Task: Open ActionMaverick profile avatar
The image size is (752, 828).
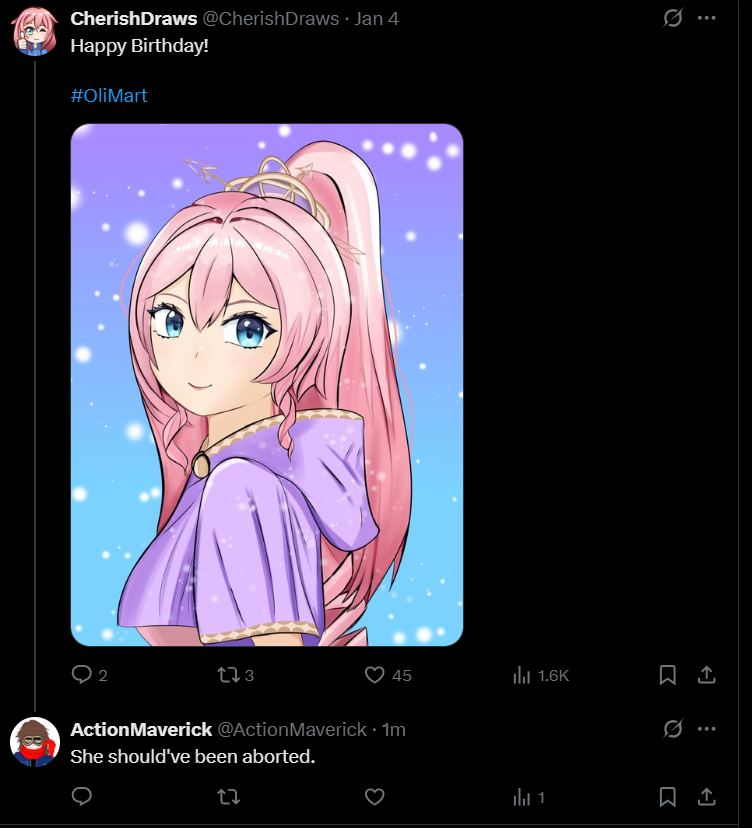Action: 35,742
